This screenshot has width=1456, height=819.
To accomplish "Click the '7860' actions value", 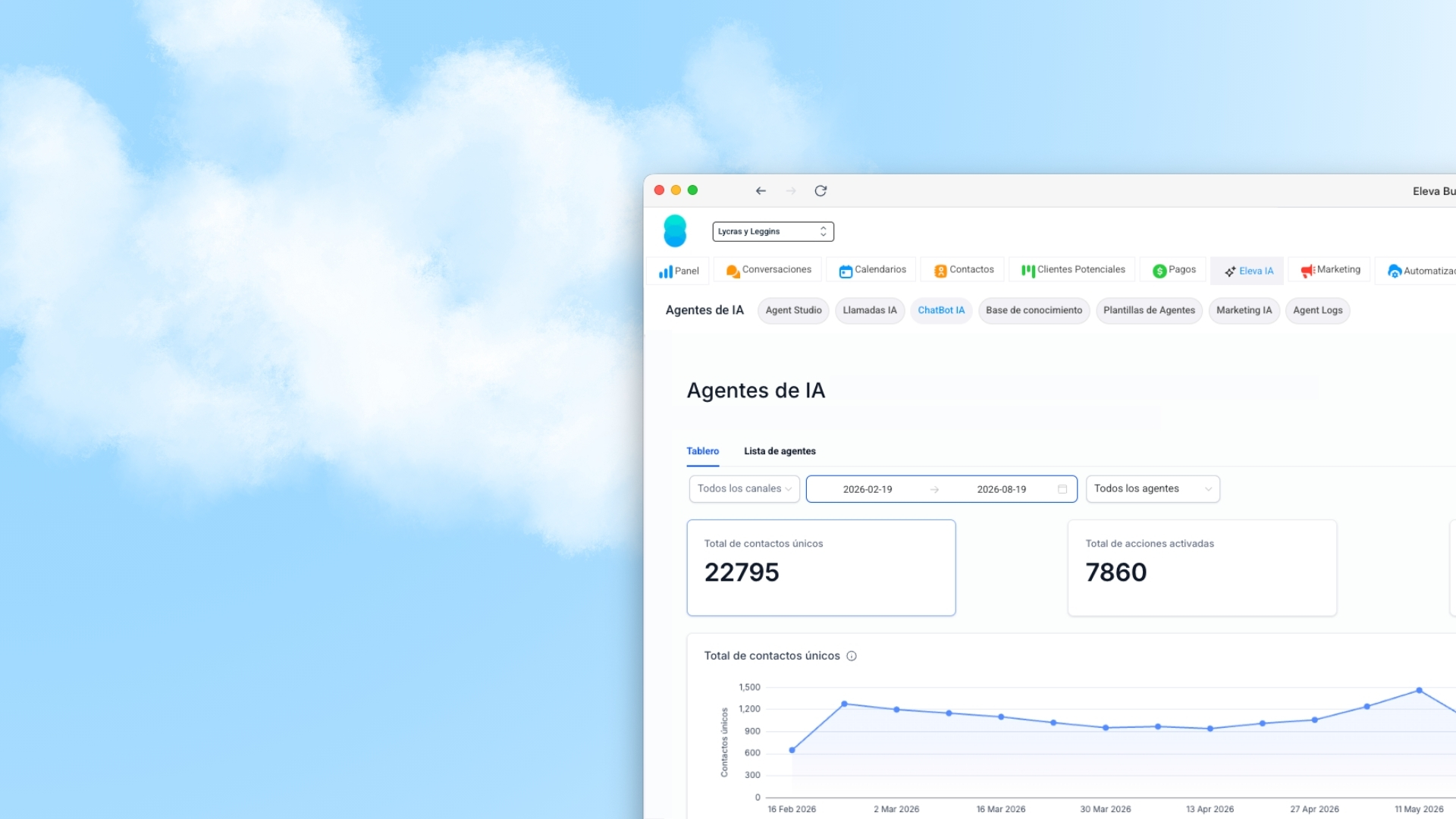I will tap(1116, 573).
